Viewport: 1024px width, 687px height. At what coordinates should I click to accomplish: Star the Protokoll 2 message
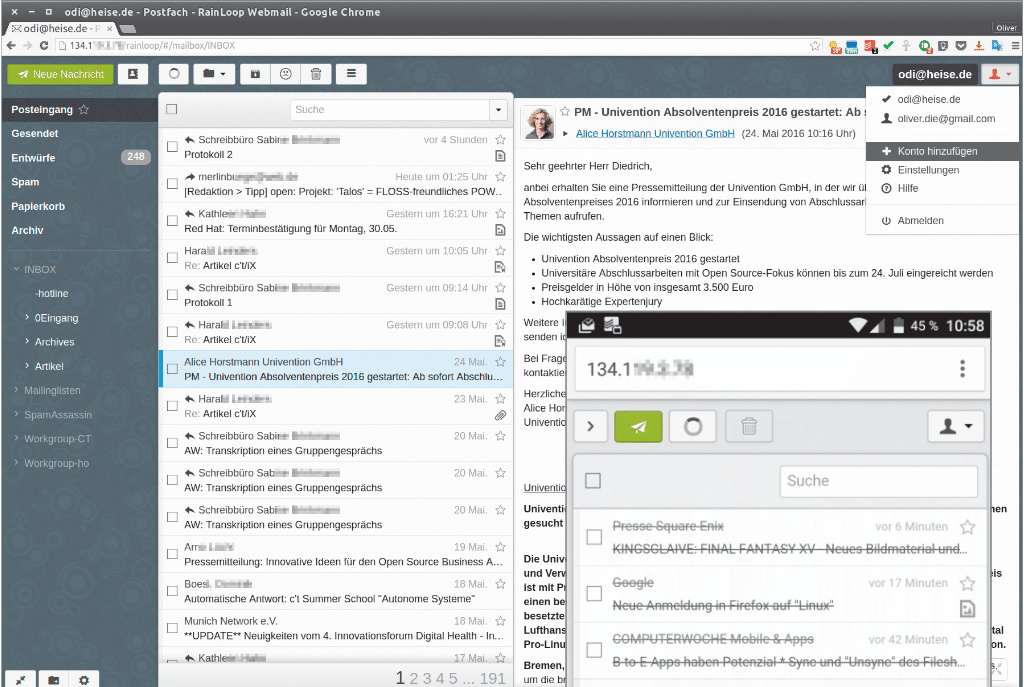coord(500,139)
